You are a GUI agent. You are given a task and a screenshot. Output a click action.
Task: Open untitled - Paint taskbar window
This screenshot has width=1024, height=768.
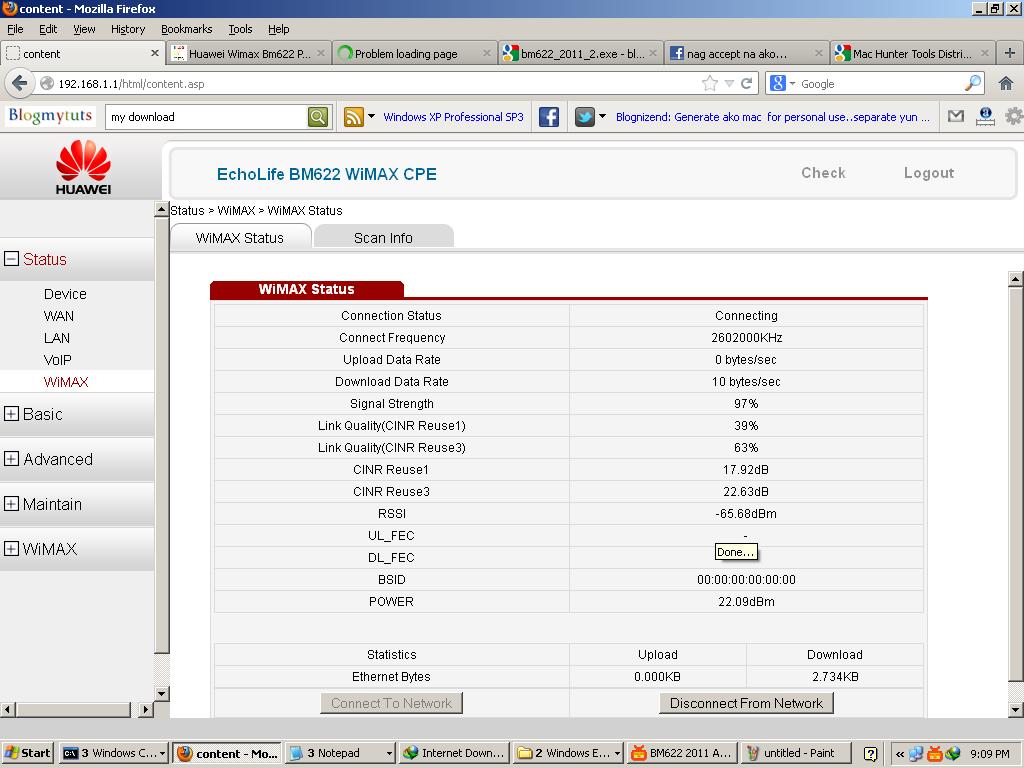[x=796, y=753]
